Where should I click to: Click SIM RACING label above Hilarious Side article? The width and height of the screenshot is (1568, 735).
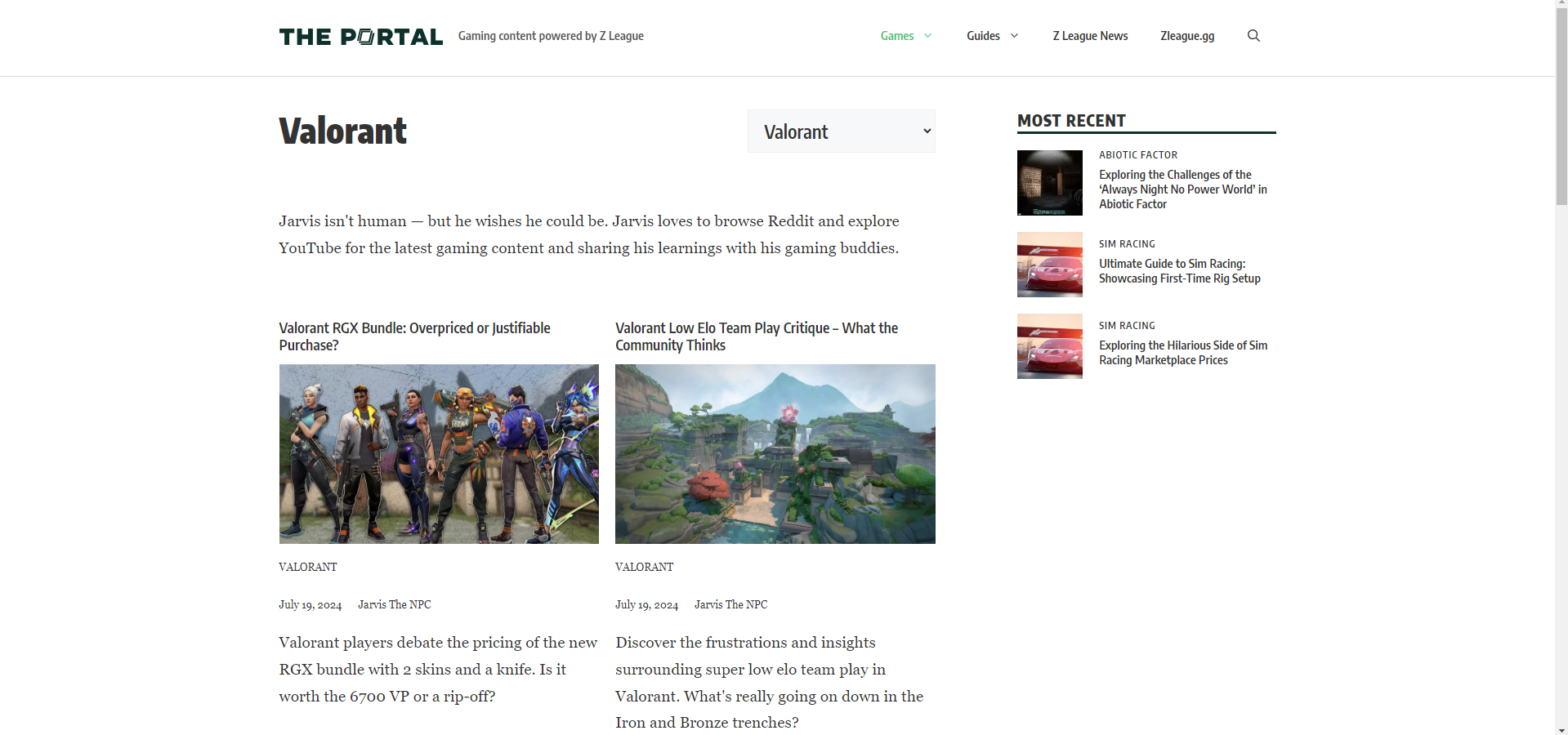pos(1127,326)
